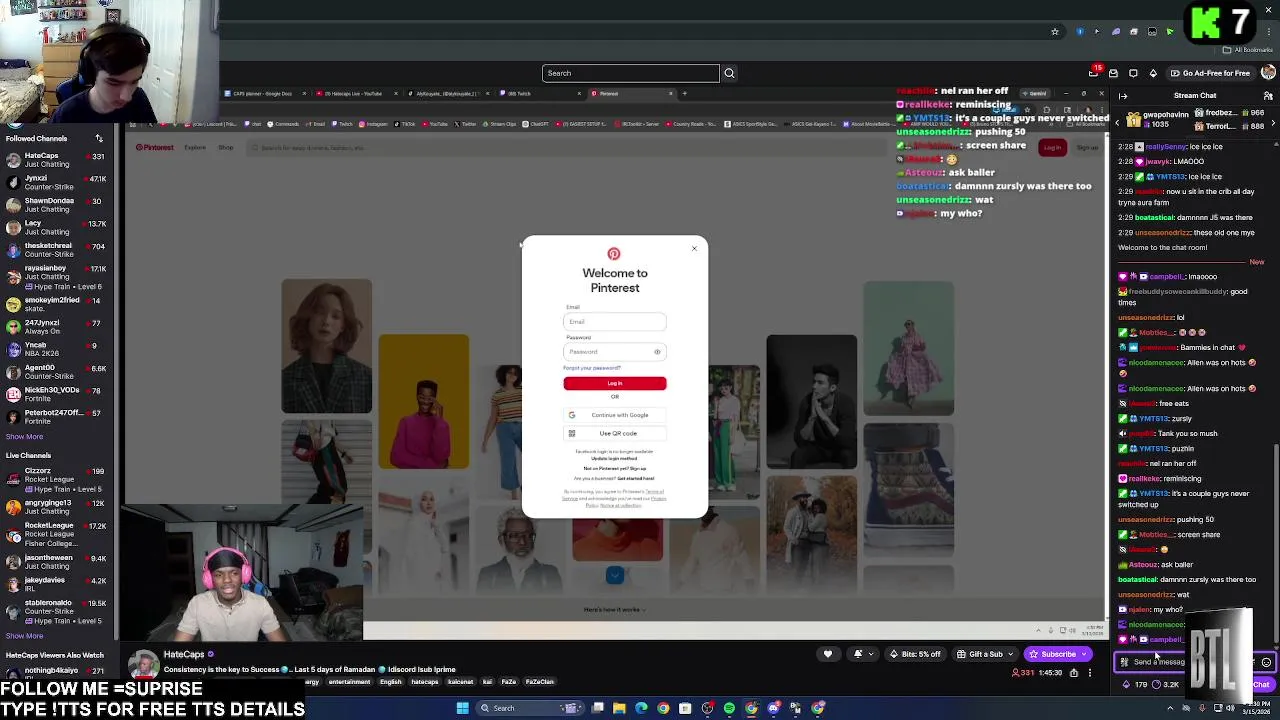This screenshot has height=720, width=1280.
Task: Open Jynxzi channel in followed list
Action: [x=56, y=183]
